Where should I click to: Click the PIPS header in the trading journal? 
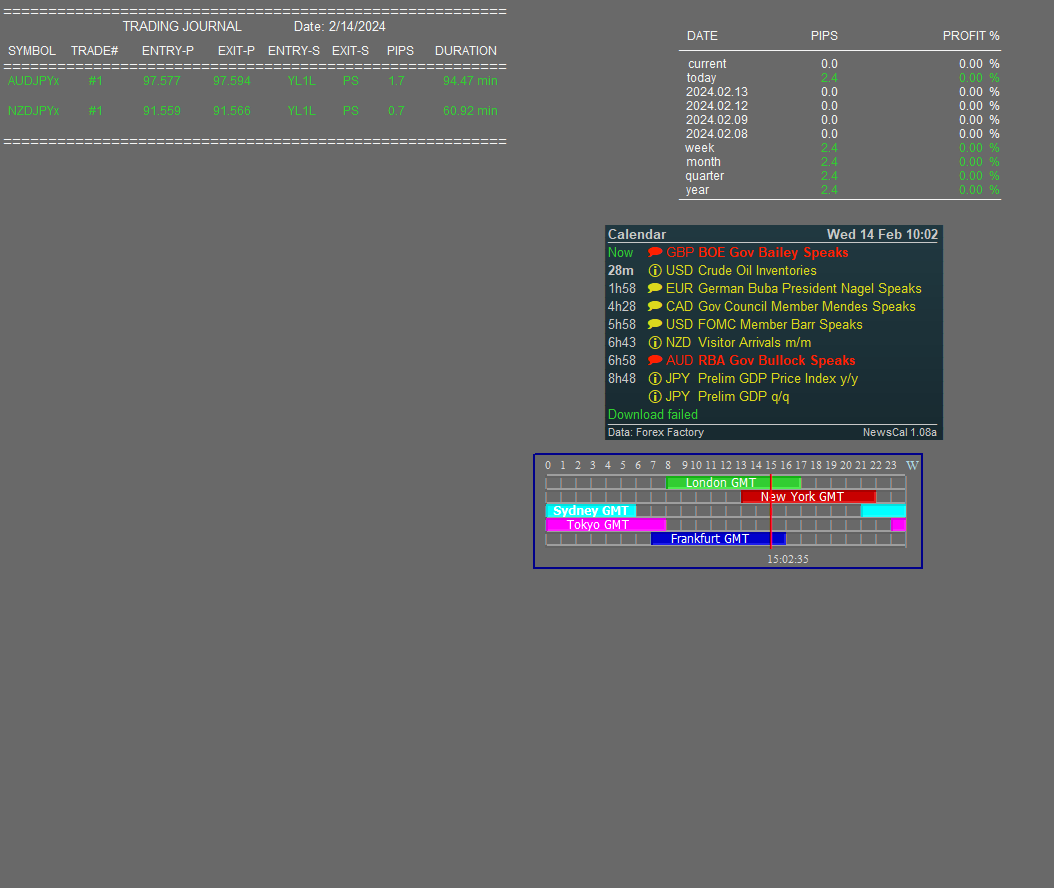pos(400,51)
